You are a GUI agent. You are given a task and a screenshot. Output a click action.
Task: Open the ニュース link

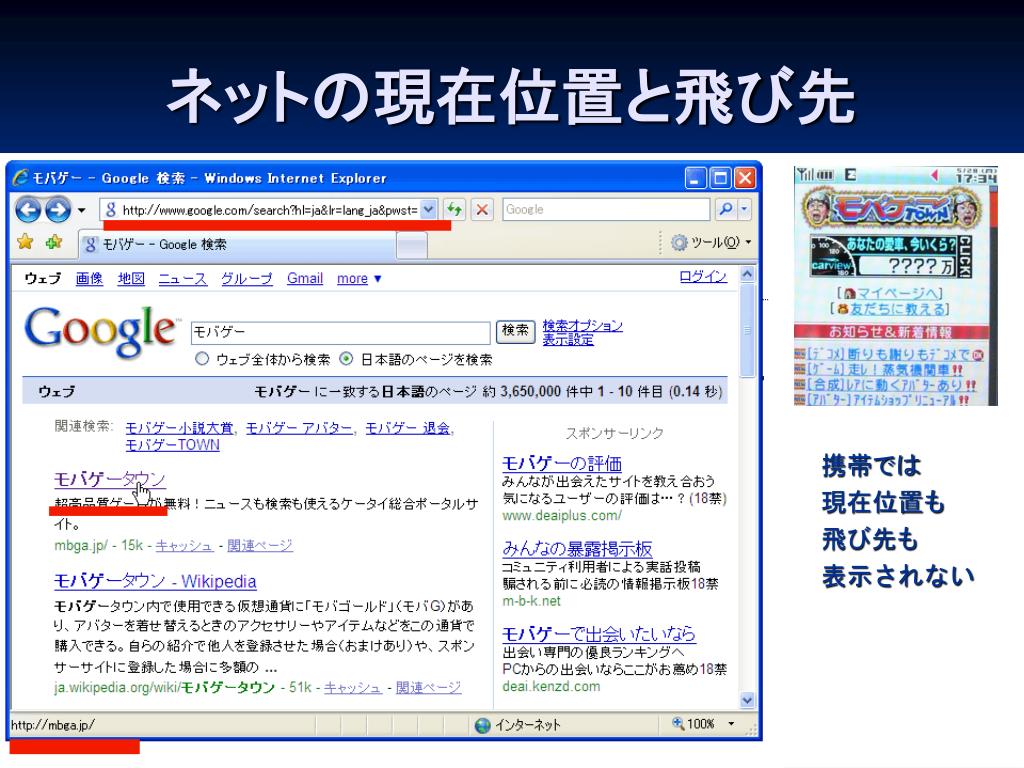182,279
